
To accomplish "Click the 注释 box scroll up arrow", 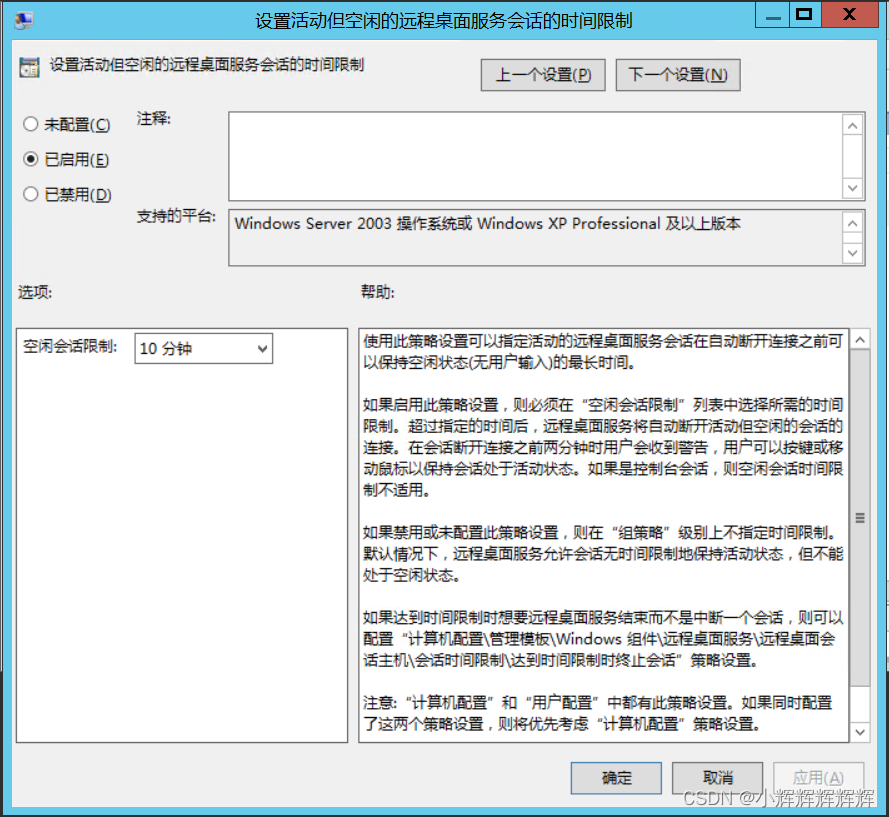I will coord(852,125).
